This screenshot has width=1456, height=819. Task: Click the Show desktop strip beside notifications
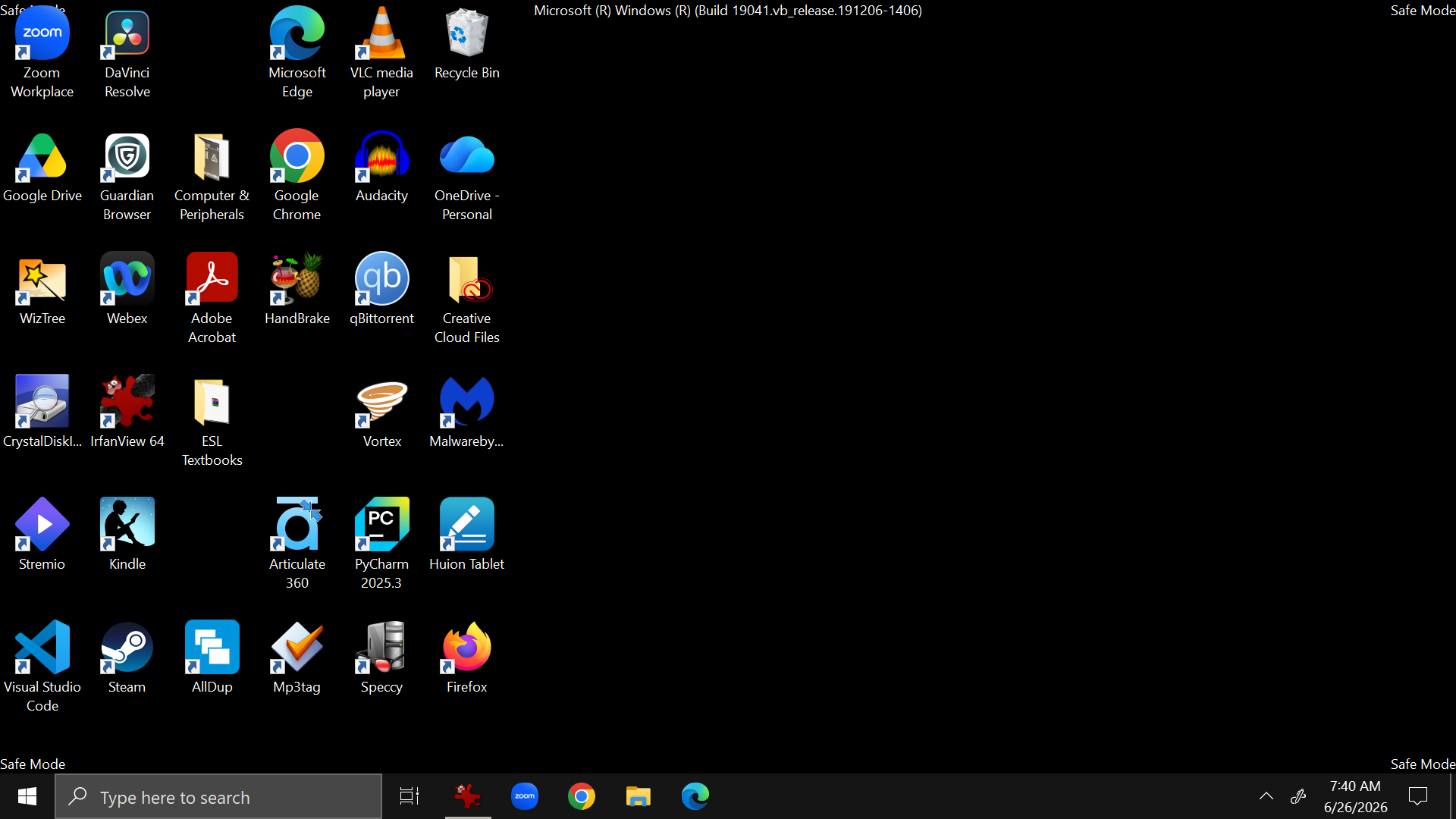click(x=1452, y=796)
